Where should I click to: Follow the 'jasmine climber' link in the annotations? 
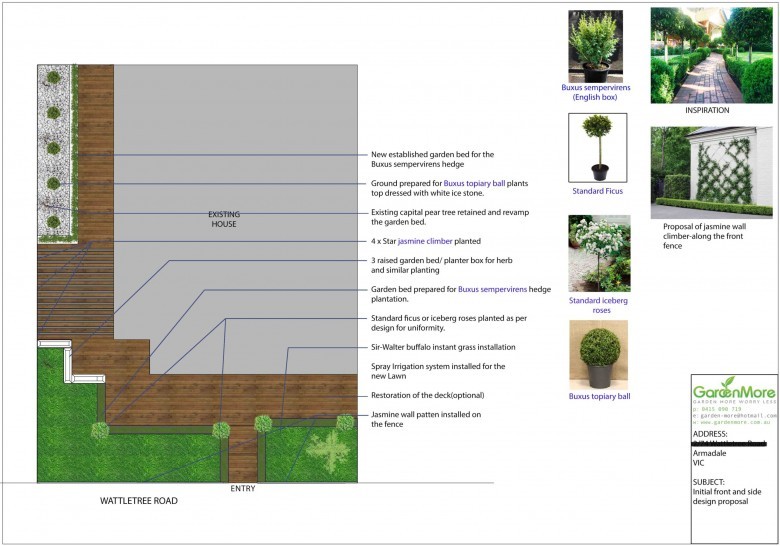(425, 241)
